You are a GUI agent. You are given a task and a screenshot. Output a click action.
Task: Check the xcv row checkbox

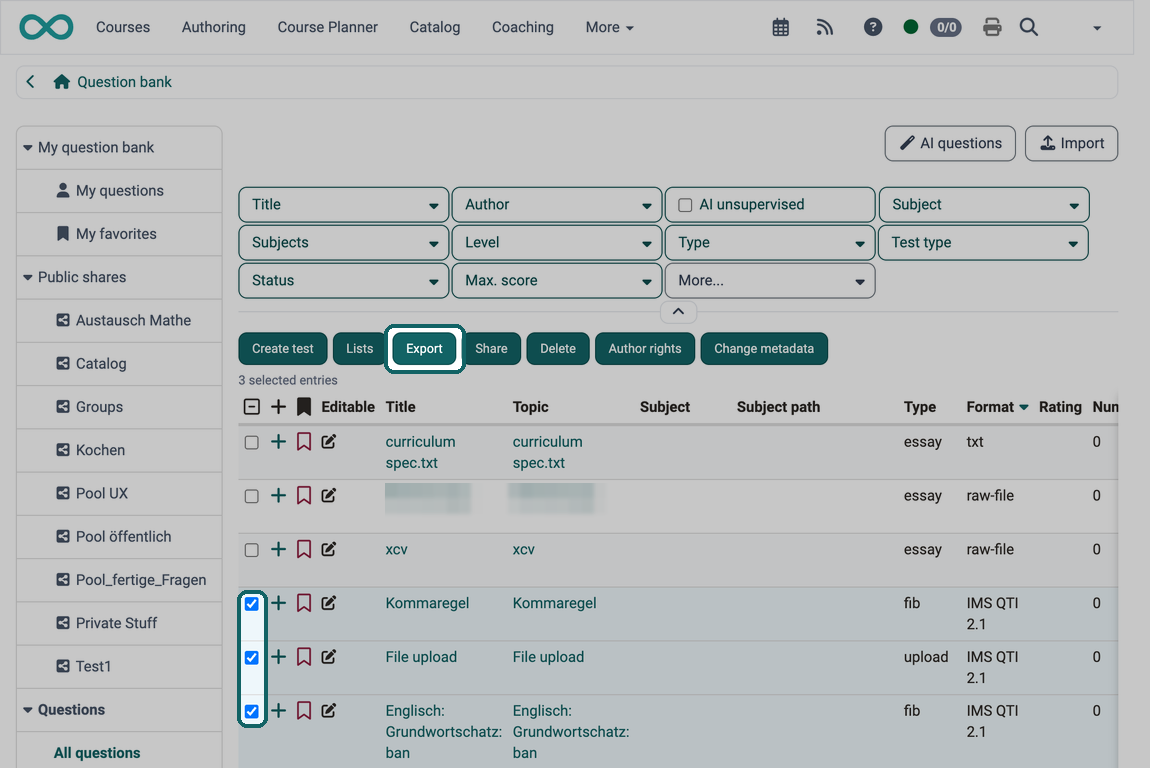click(x=252, y=550)
